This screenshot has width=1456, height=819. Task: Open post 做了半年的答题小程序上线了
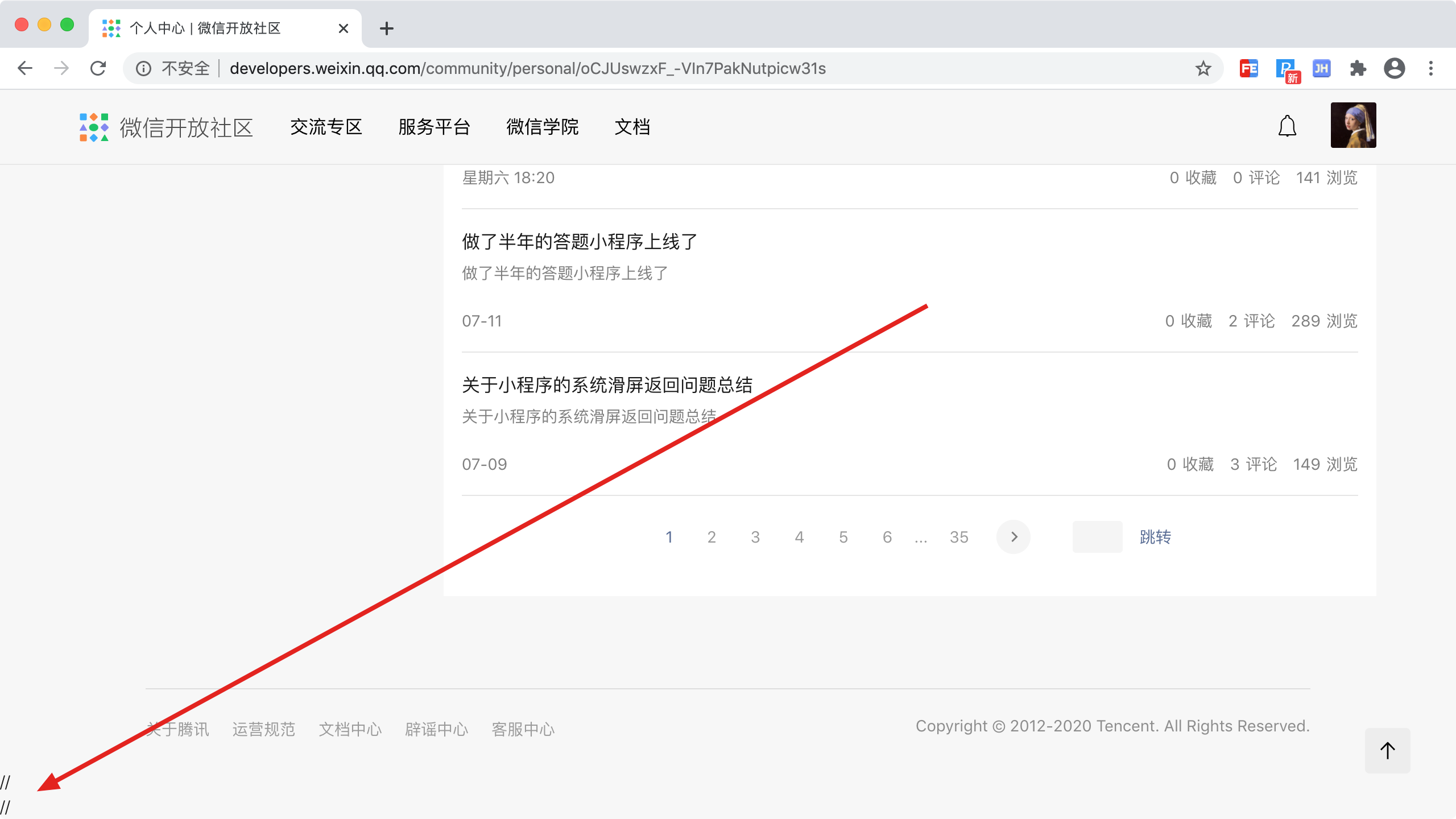[x=580, y=242]
